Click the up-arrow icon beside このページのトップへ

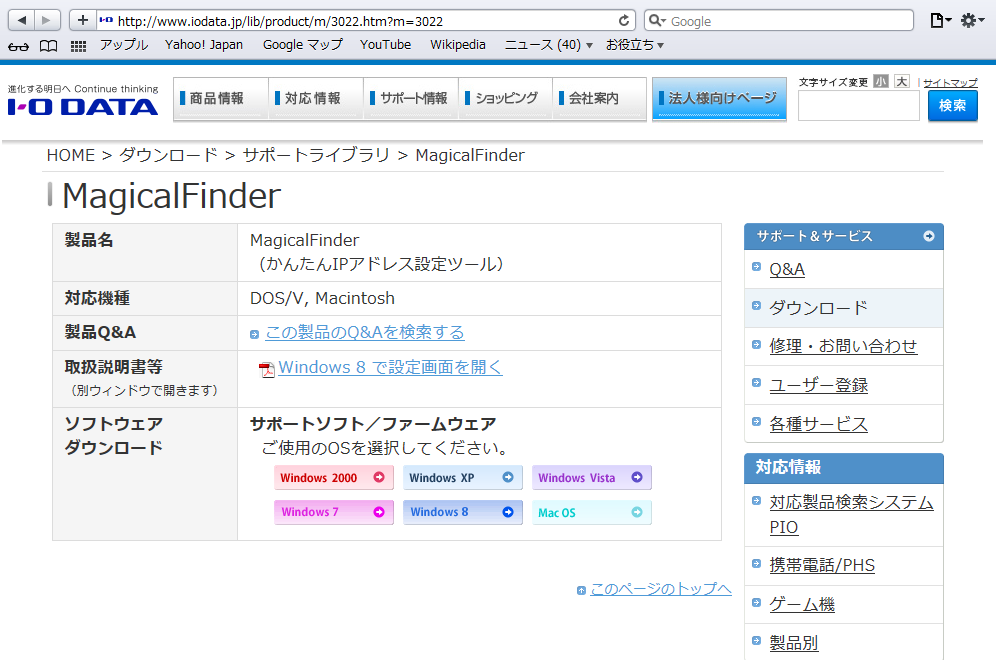(x=581, y=591)
